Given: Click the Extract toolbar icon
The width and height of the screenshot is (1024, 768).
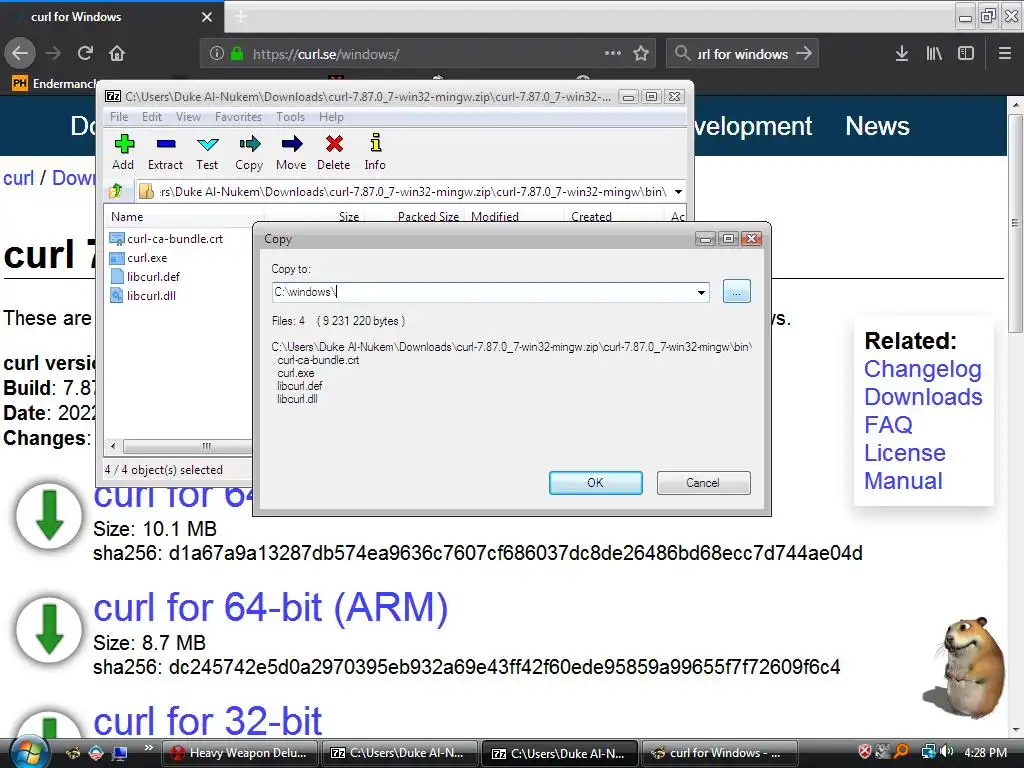Looking at the screenshot, I should (165, 152).
